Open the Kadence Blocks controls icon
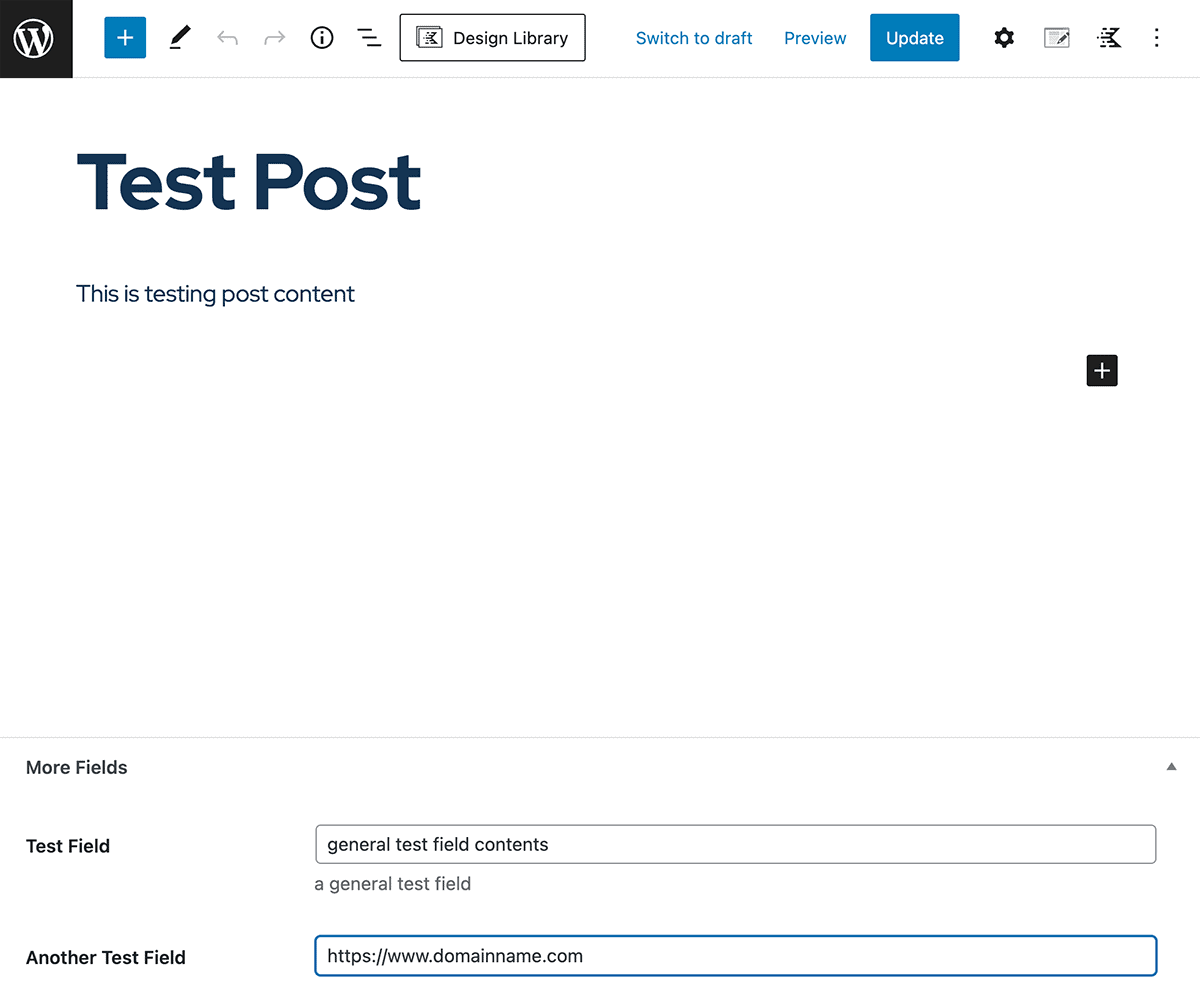This screenshot has height=1004, width=1200. [x=1109, y=37]
